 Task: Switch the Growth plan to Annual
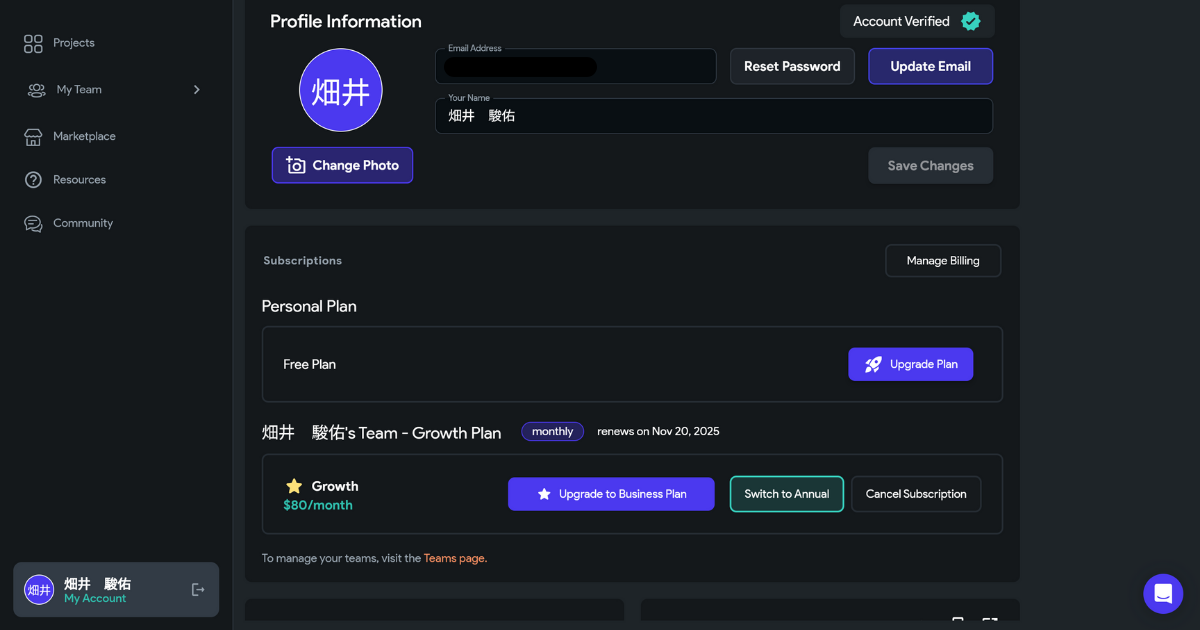[786, 494]
